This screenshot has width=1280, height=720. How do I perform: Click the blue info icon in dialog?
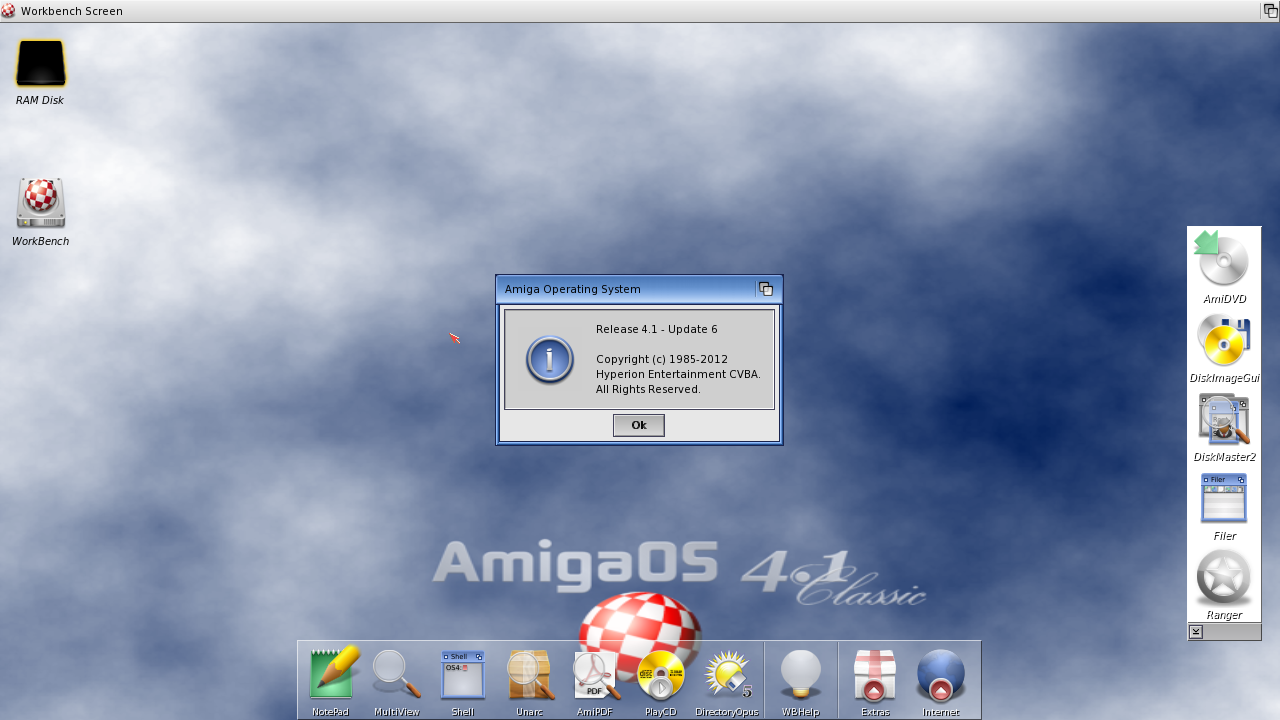(x=550, y=360)
